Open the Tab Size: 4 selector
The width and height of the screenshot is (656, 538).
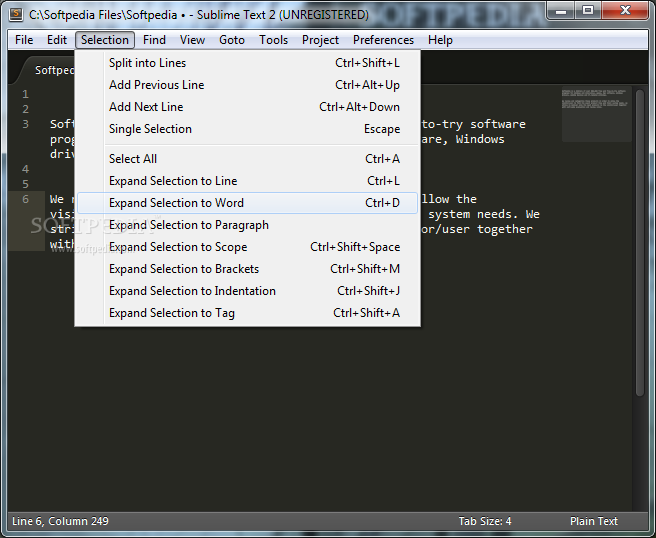pyautogui.click(x=484, y=521)
